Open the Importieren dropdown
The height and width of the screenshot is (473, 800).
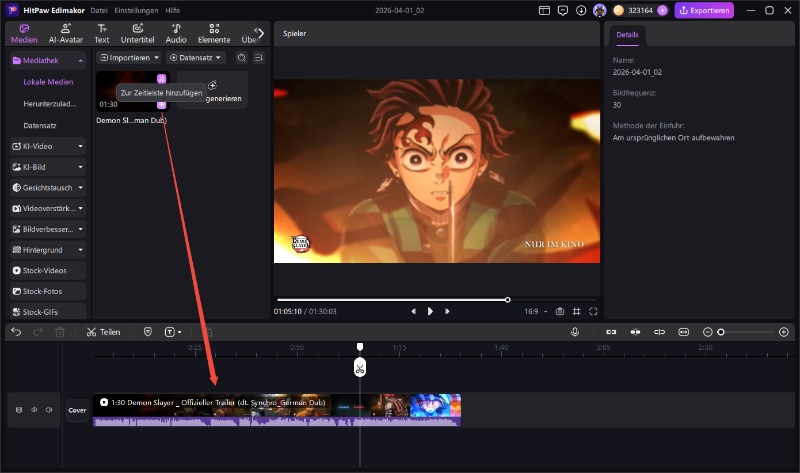point(129,58)
